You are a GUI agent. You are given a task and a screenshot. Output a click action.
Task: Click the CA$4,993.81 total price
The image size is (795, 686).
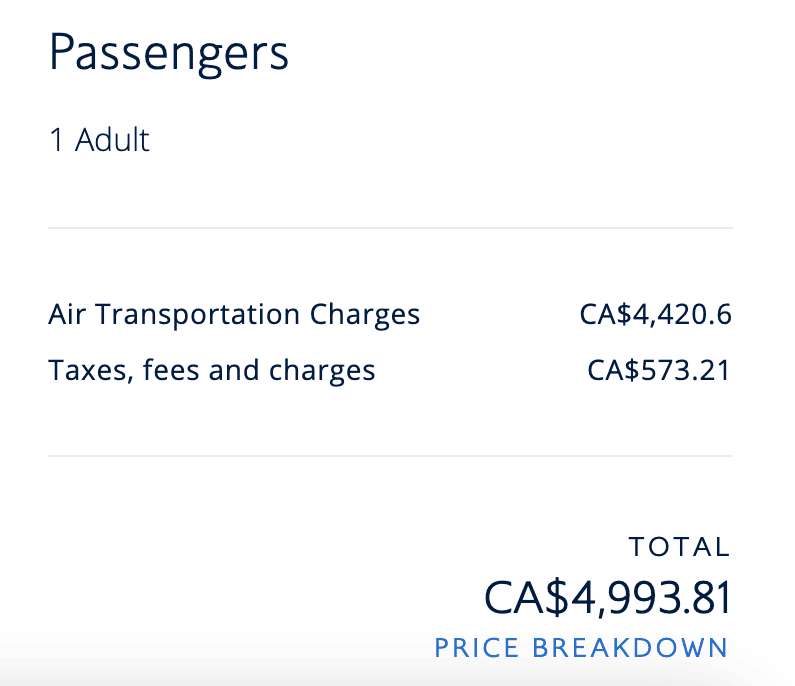tap(608, 597)
